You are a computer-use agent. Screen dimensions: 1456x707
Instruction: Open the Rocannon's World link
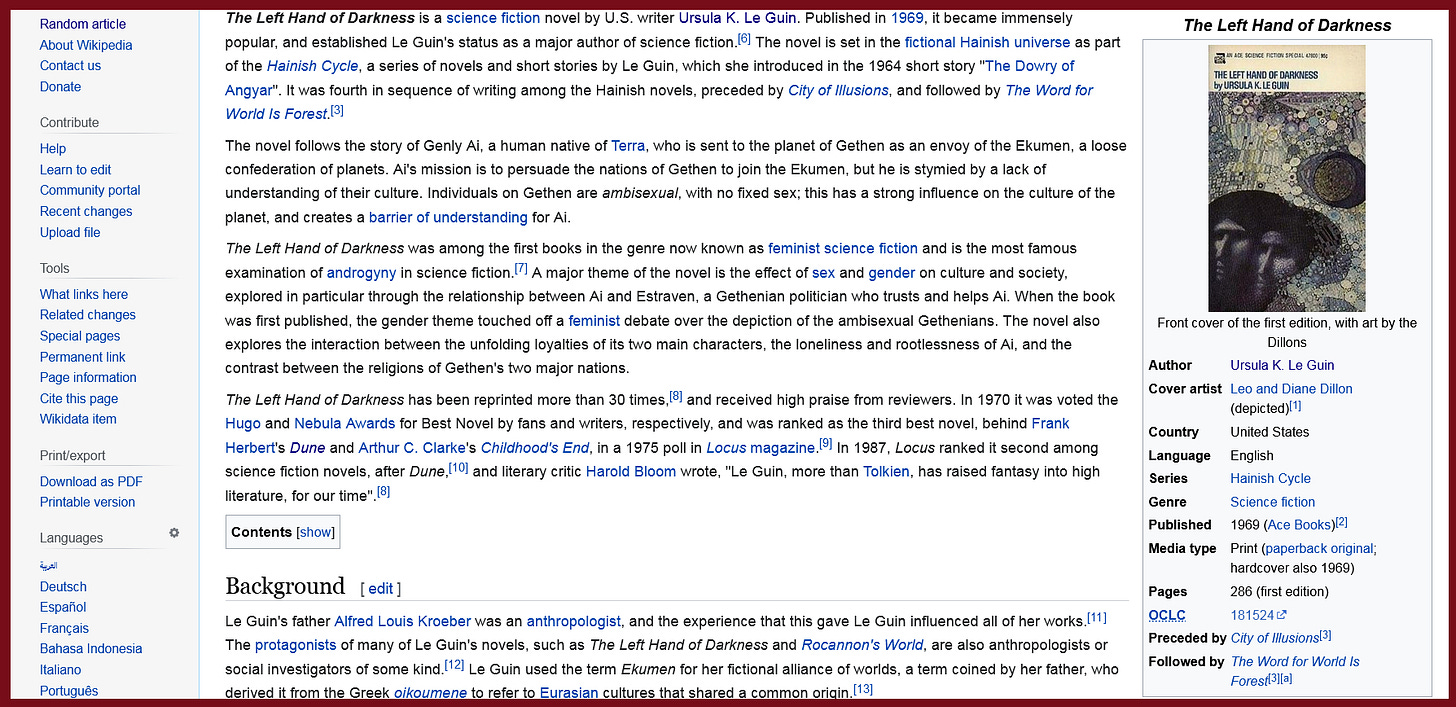click(862, 645)
